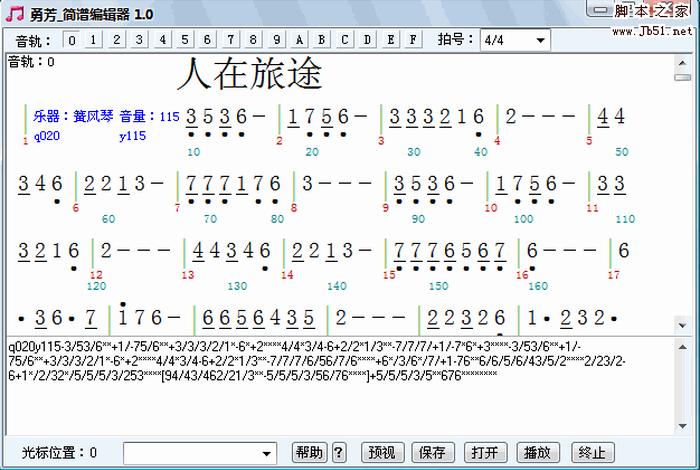The width and height of the screenshot is (700, 470).
Task: Select track 6 button
Action: pyautogui.click(x=207, y=40)
